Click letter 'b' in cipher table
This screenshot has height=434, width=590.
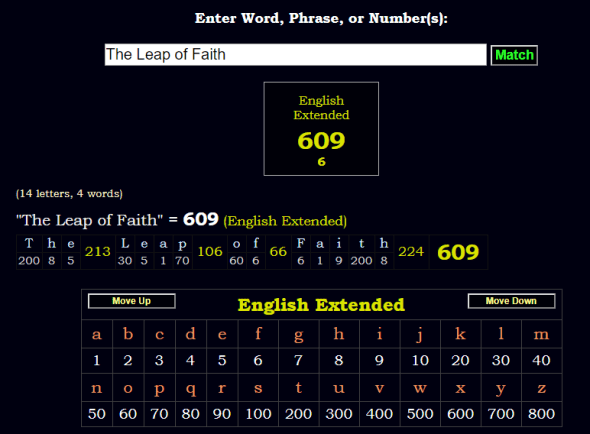click(128, 334)
